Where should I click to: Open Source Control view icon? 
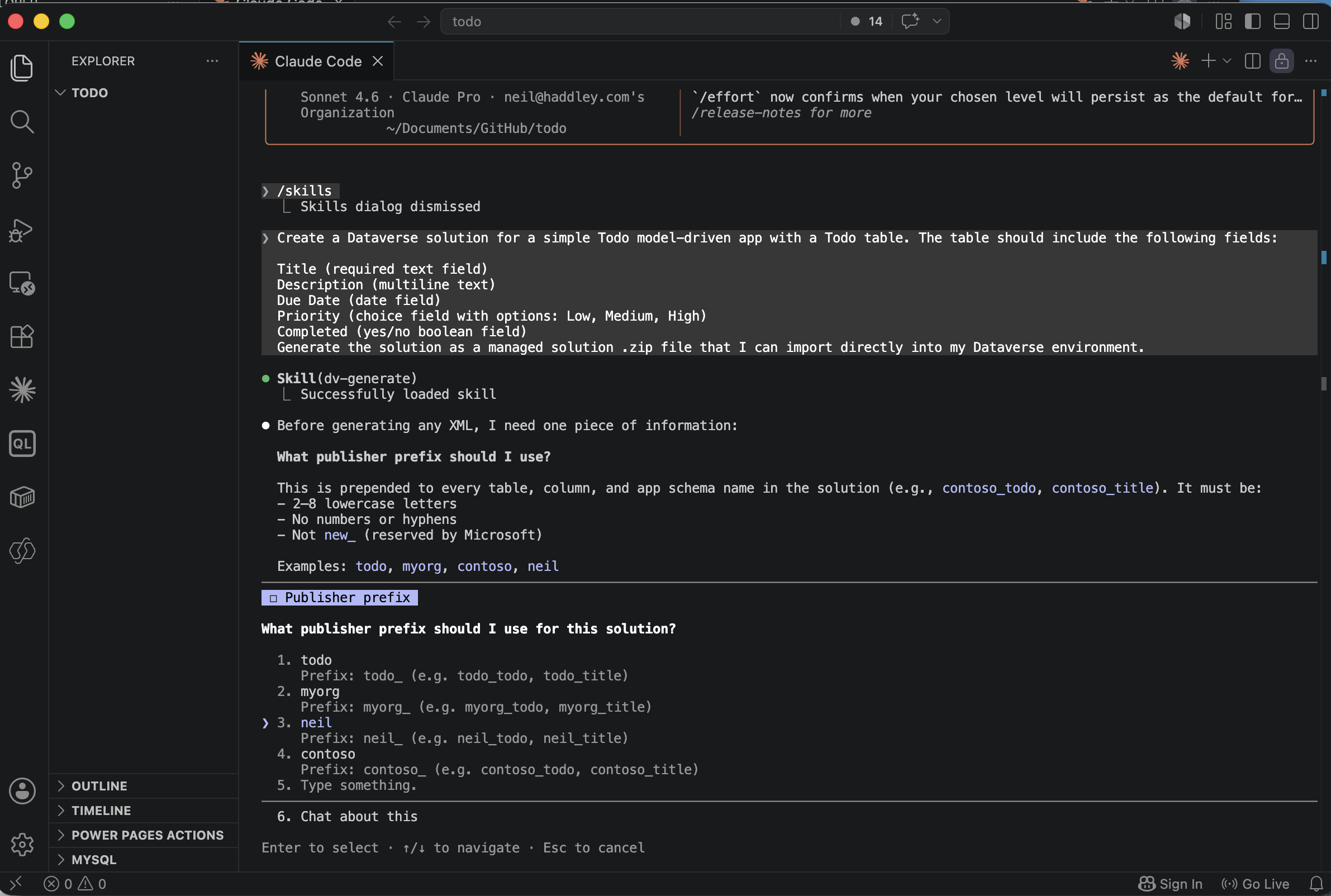(22, 175)
